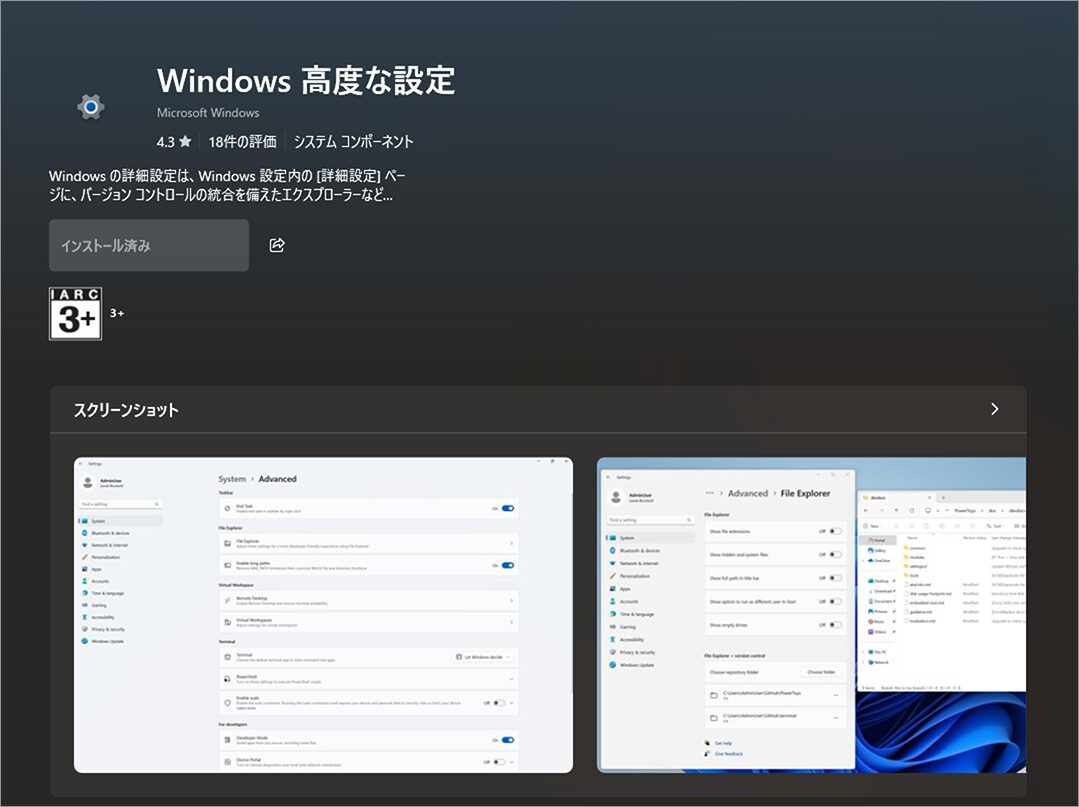Click the Choose folder button
Image resolution: width=1079 pixels, height=807 pixels.
pos(820,672)
